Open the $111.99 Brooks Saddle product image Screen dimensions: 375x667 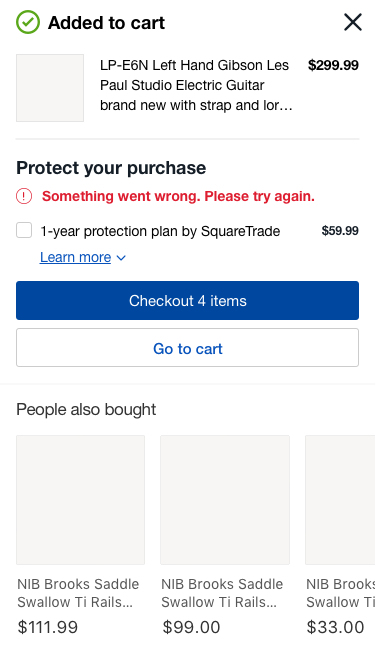(80, 500)
